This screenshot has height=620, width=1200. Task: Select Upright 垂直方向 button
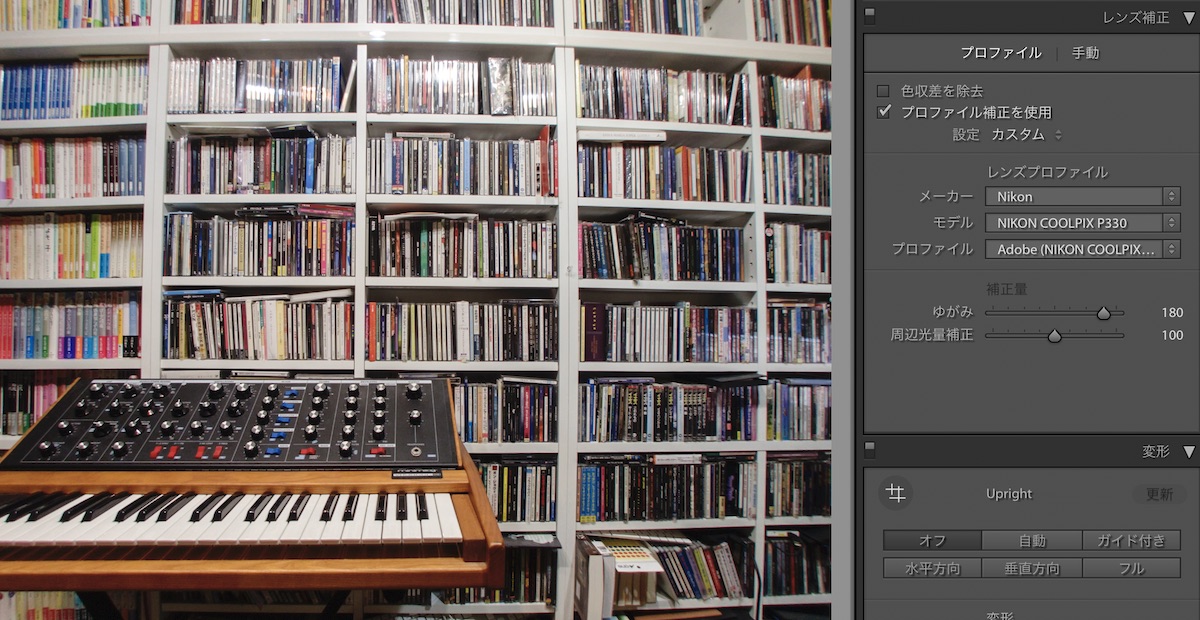click(1032, 568)
